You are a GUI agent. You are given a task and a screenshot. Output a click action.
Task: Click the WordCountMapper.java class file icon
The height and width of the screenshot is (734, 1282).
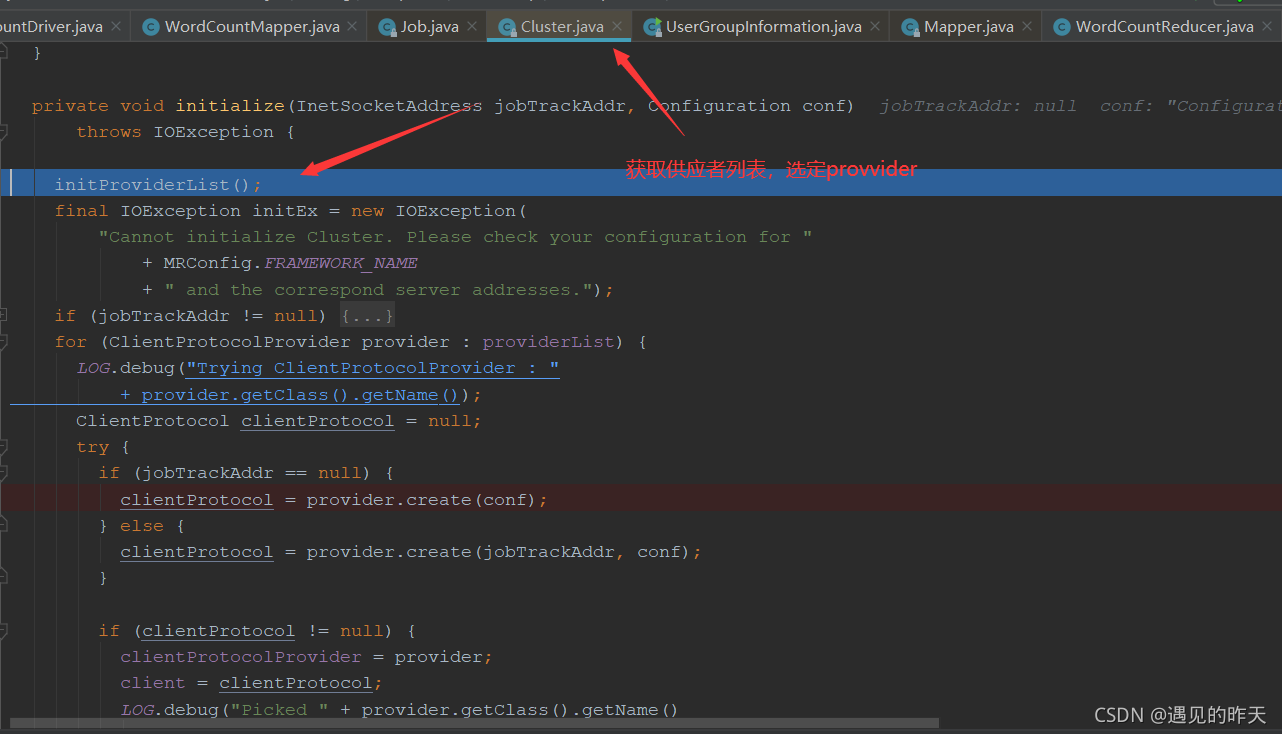tap(151, 27)
